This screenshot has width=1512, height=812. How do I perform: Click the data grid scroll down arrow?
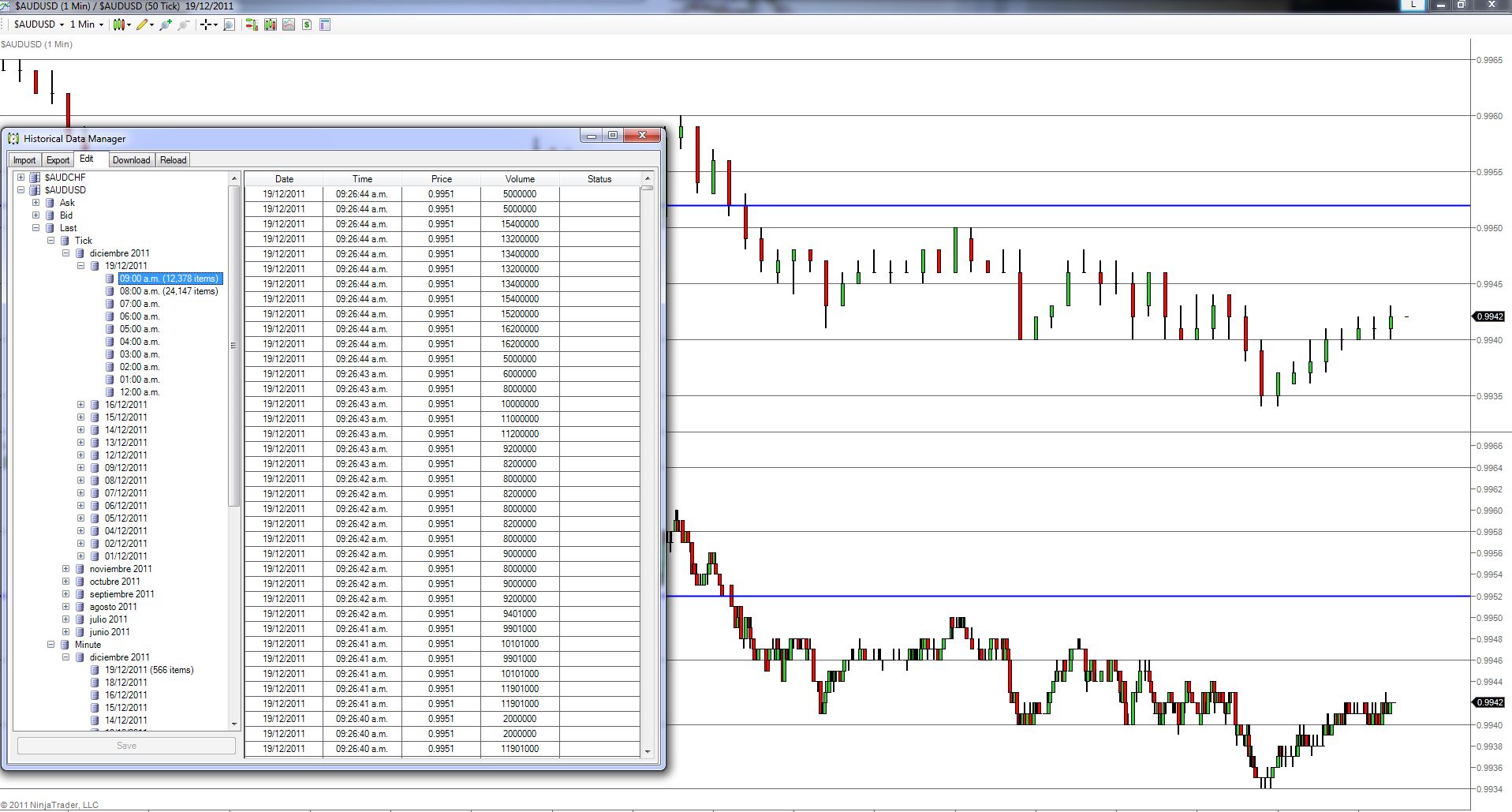coord(648,751)
